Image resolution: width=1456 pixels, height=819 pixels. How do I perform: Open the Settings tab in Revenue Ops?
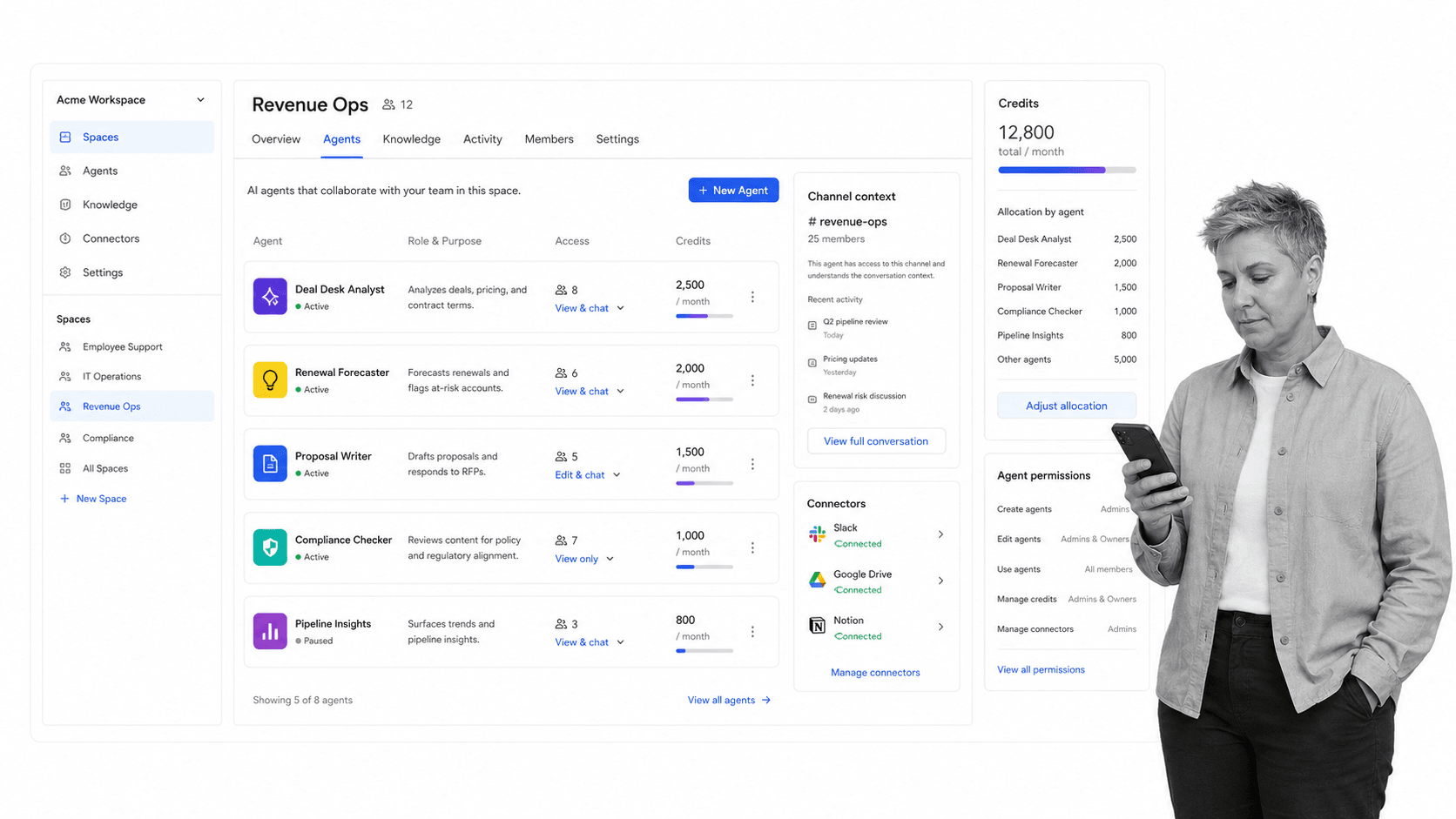pos(617,139)
